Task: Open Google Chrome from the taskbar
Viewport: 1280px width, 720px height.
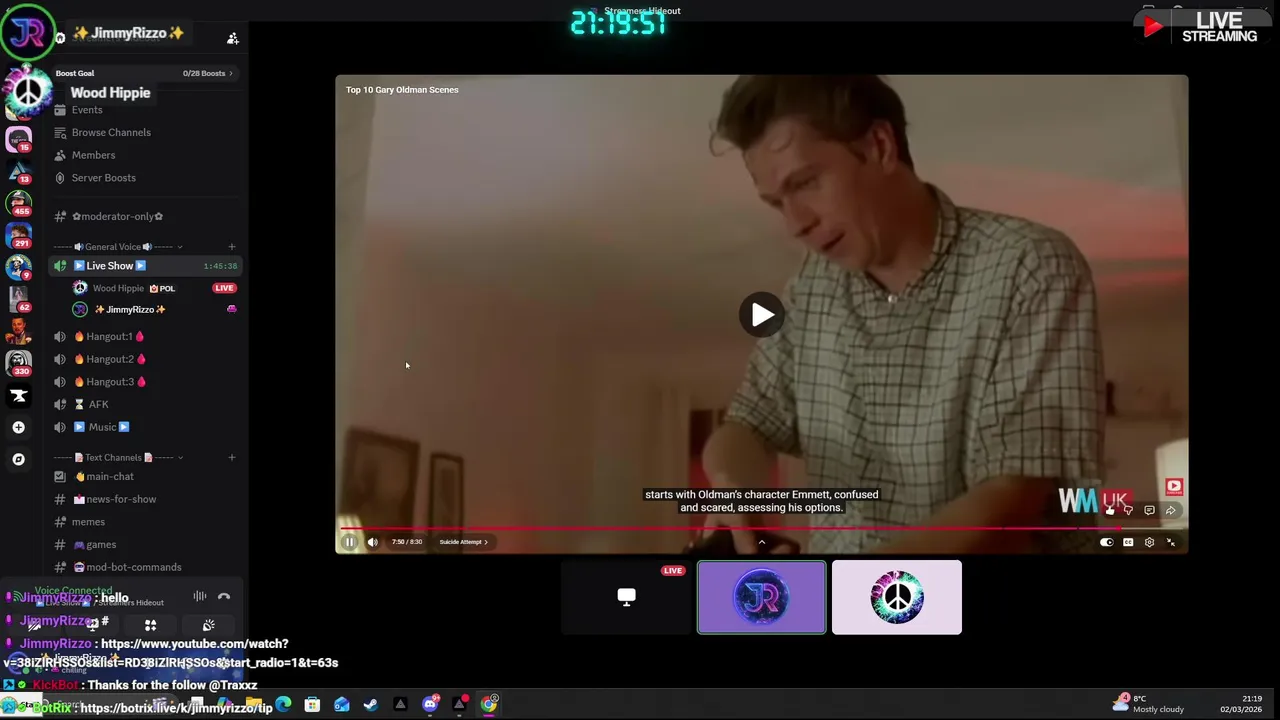Action: [489, 705]
